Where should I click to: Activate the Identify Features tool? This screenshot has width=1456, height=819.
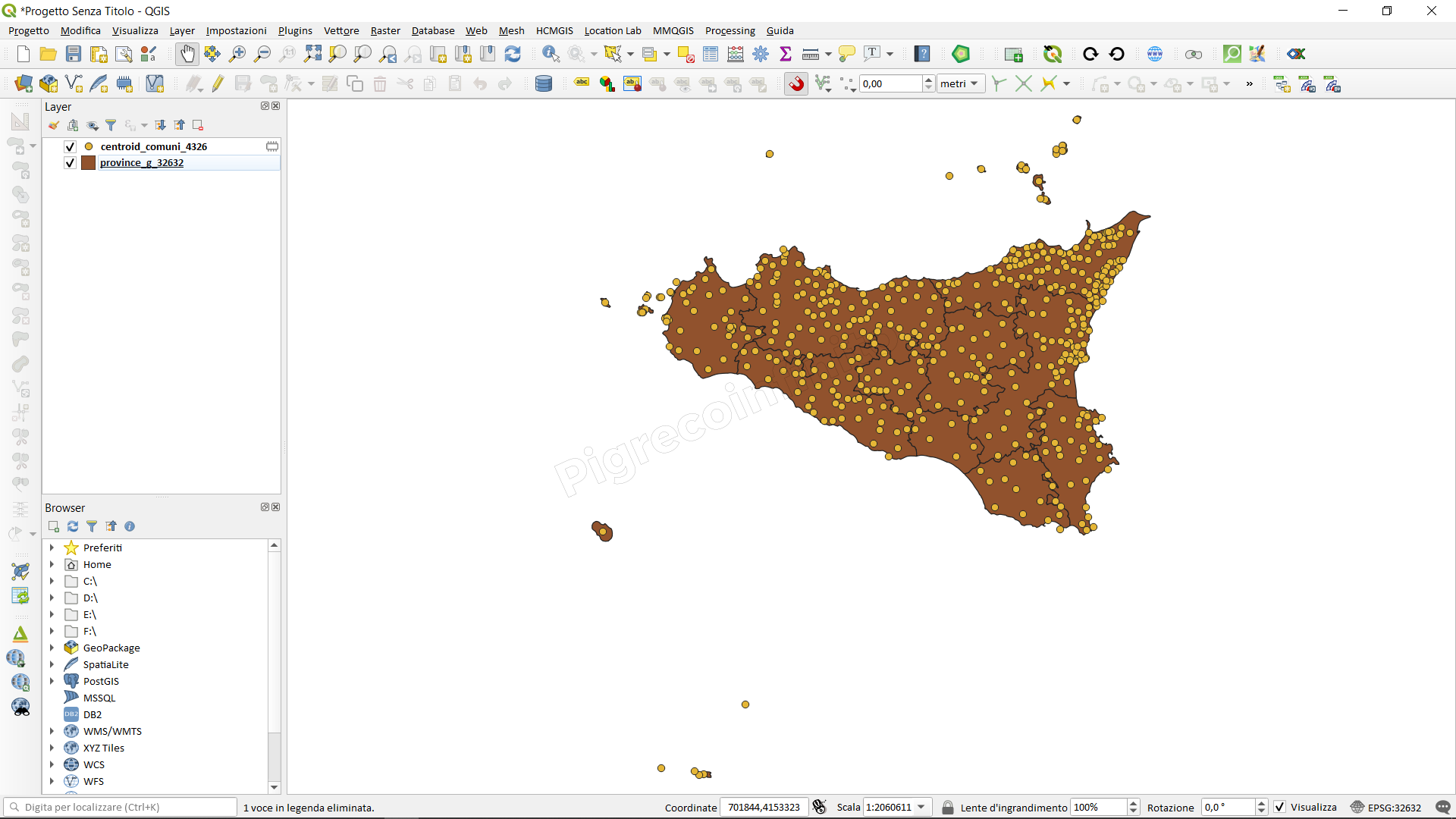[551, 54]
